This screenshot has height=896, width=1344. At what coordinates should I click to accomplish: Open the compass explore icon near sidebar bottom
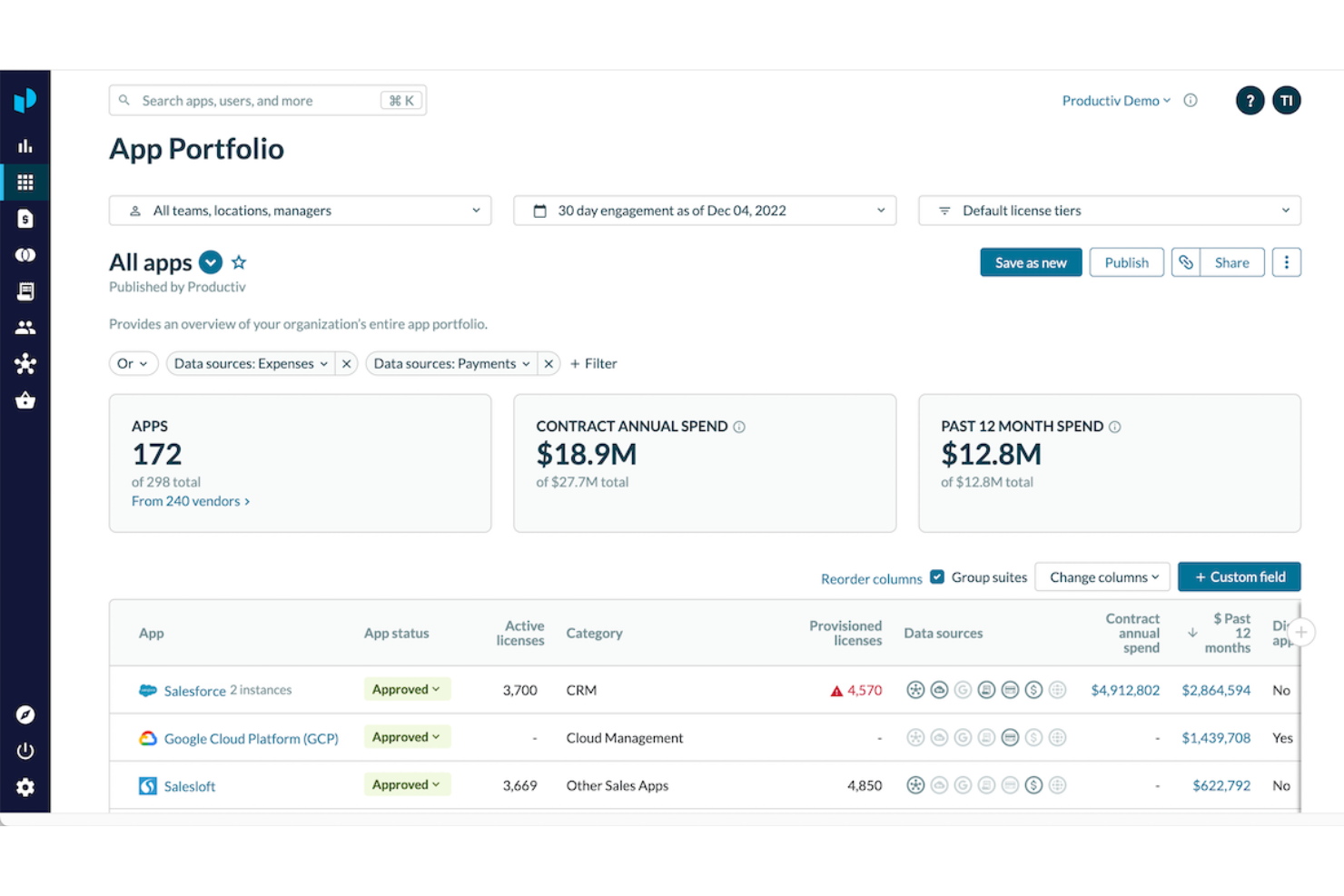click(x=25, y=715)
